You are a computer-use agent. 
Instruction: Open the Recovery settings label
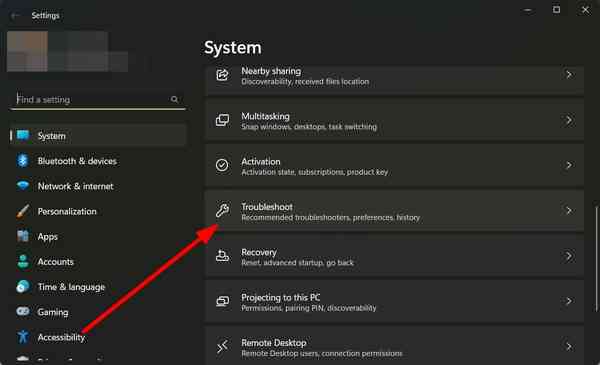259,253
